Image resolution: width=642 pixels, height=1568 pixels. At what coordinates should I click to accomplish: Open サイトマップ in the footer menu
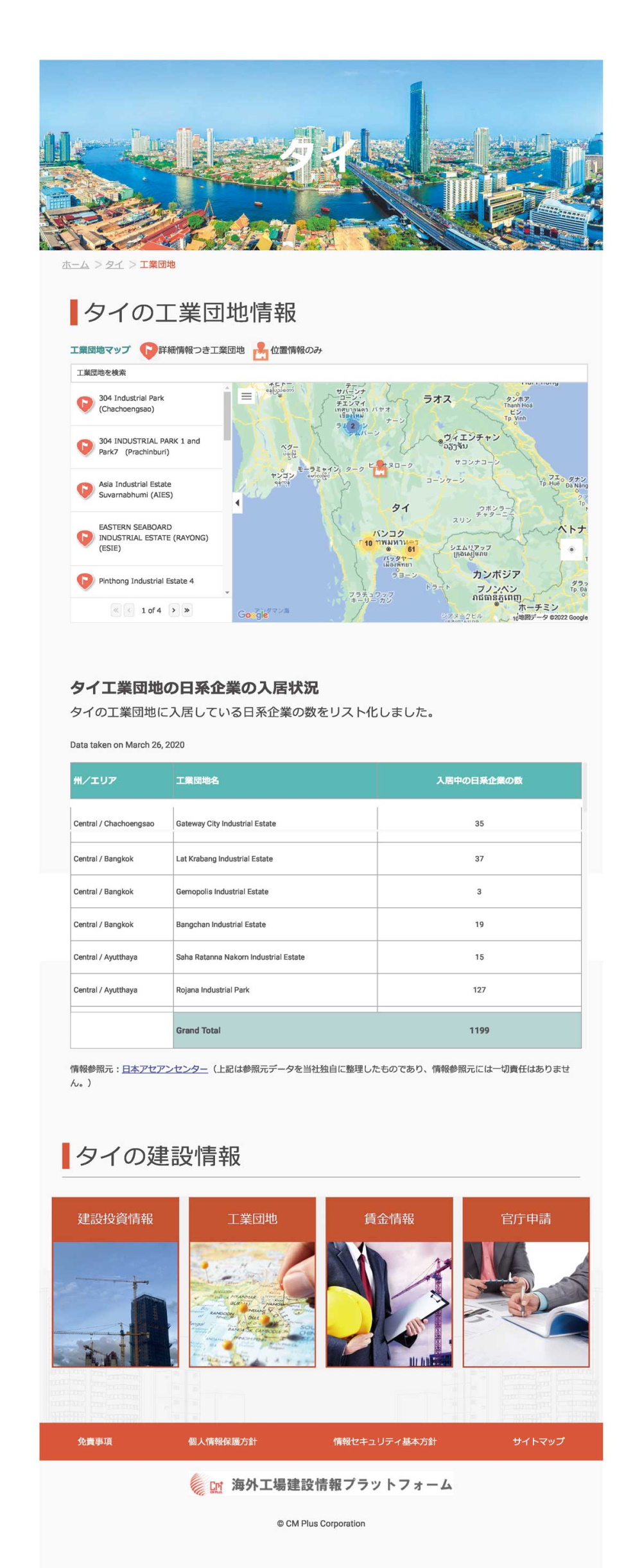[x=539, y=1441]
